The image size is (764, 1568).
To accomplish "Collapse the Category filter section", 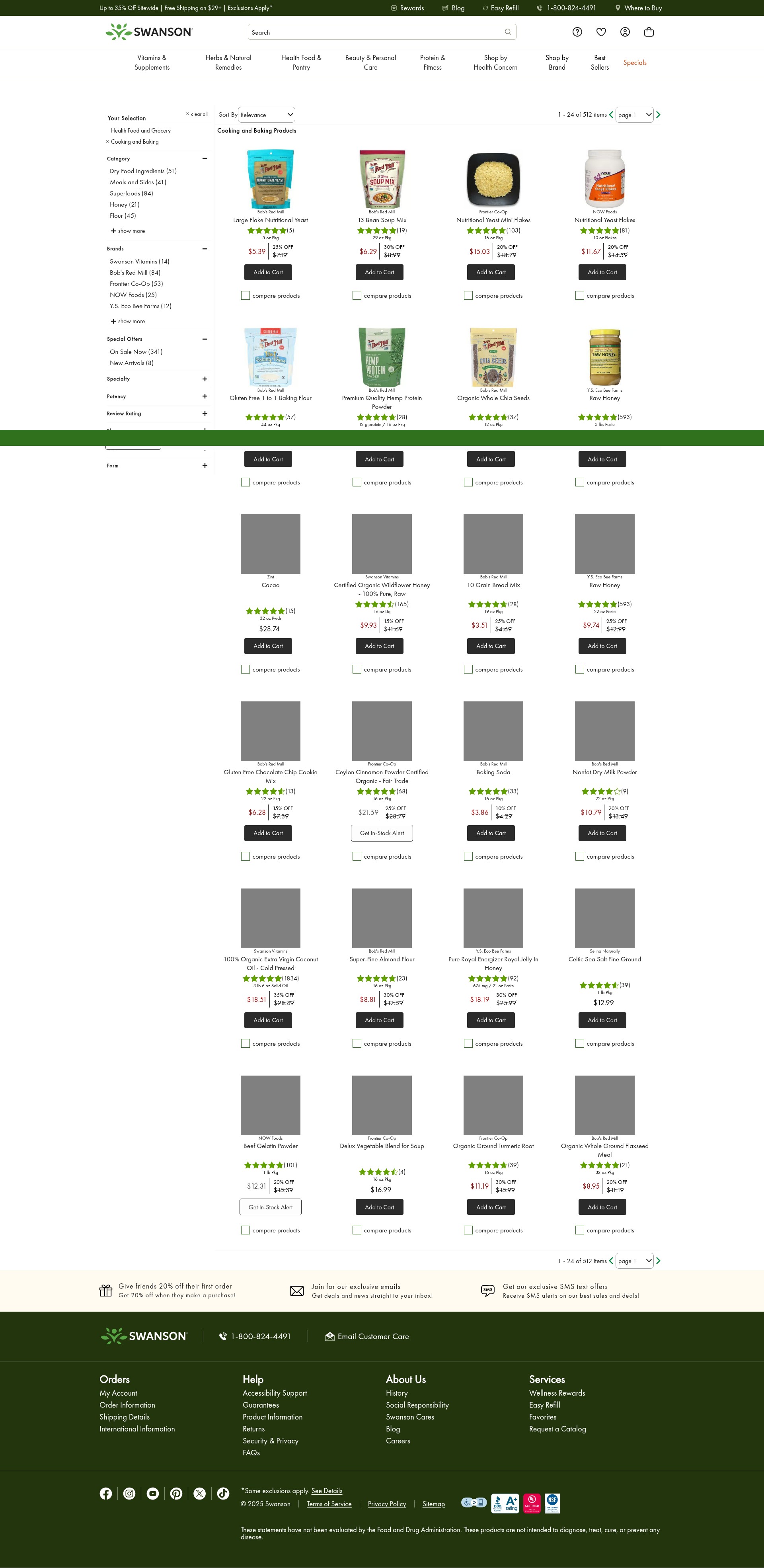I will (205, 158).
